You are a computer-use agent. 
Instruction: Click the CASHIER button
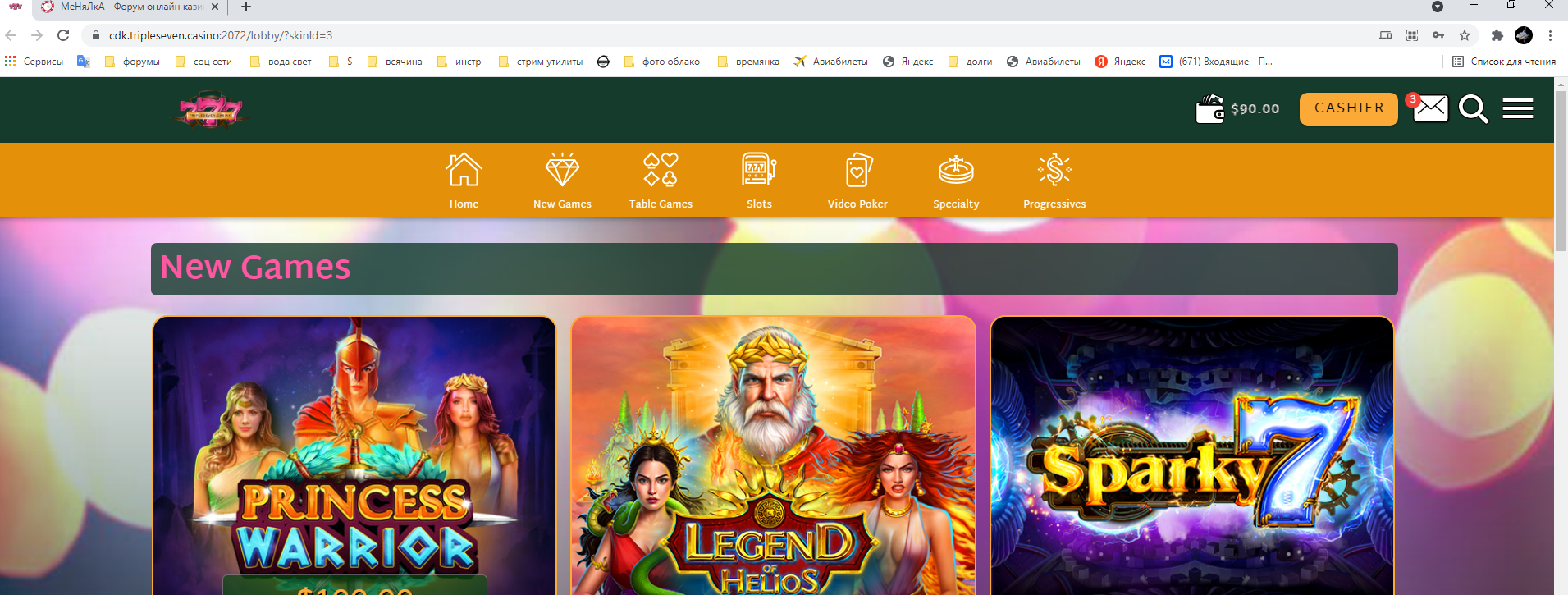point(1349,108)
